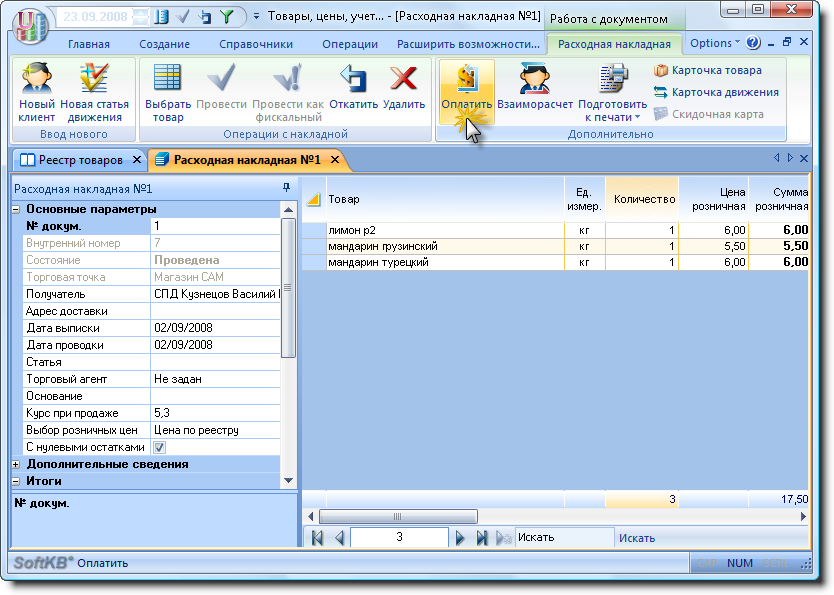Viewport: 834px width, 595px height.
Task: Open Карточка движения
Action: coord(716,92)
